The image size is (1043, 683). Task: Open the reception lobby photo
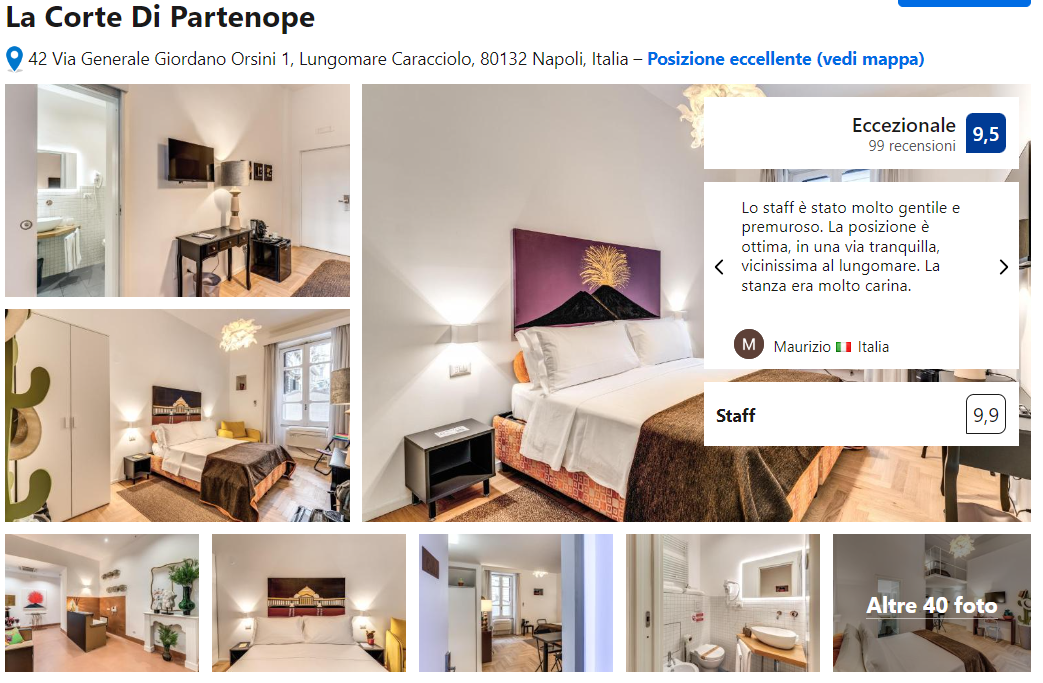(x=102, y=603)
